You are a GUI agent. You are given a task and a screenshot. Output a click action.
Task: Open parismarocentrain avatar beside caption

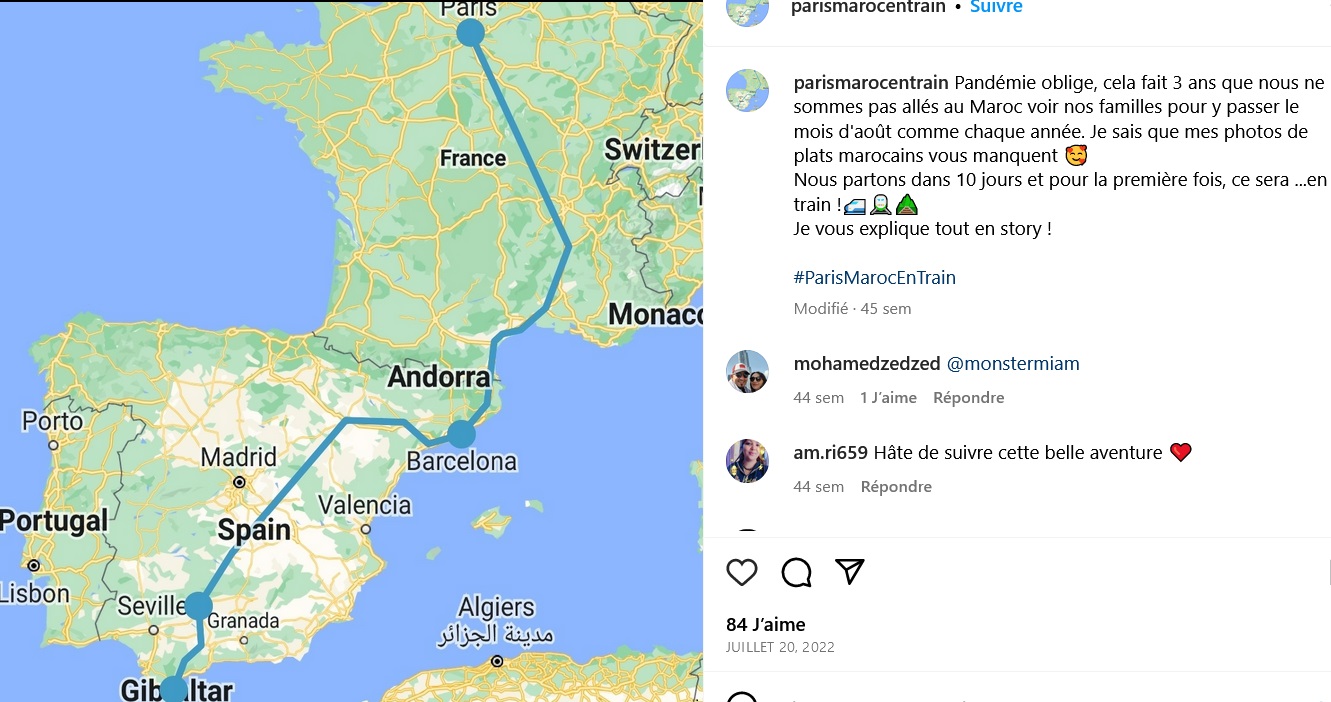coord(747,90)
